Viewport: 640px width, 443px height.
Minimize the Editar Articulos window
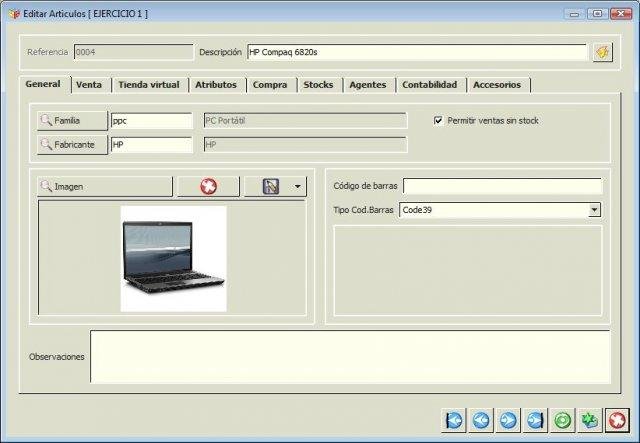coord(574,14)
